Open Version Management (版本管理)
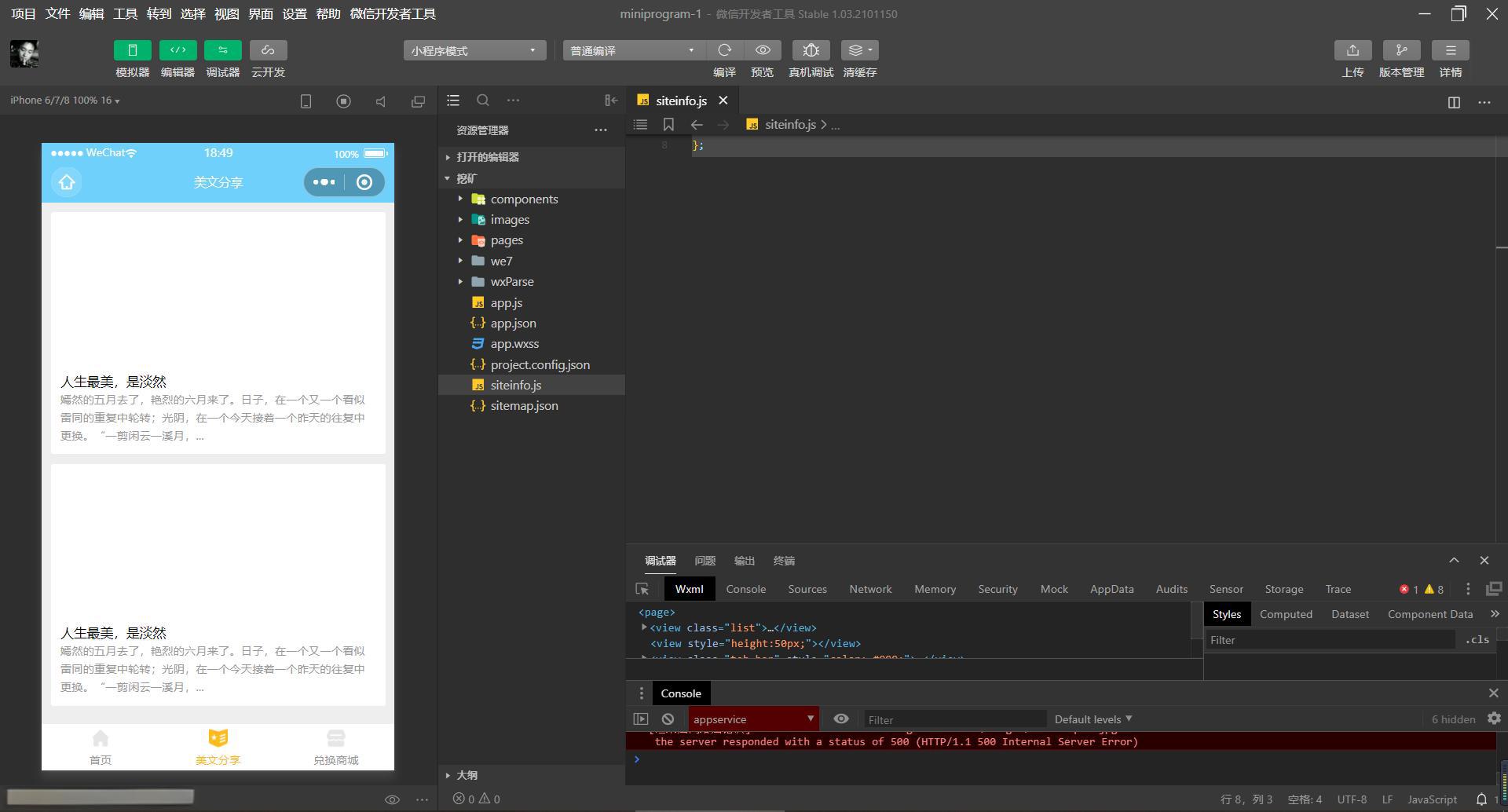The height and width of the screenshot is (812, 1508). coord(1401,50)
